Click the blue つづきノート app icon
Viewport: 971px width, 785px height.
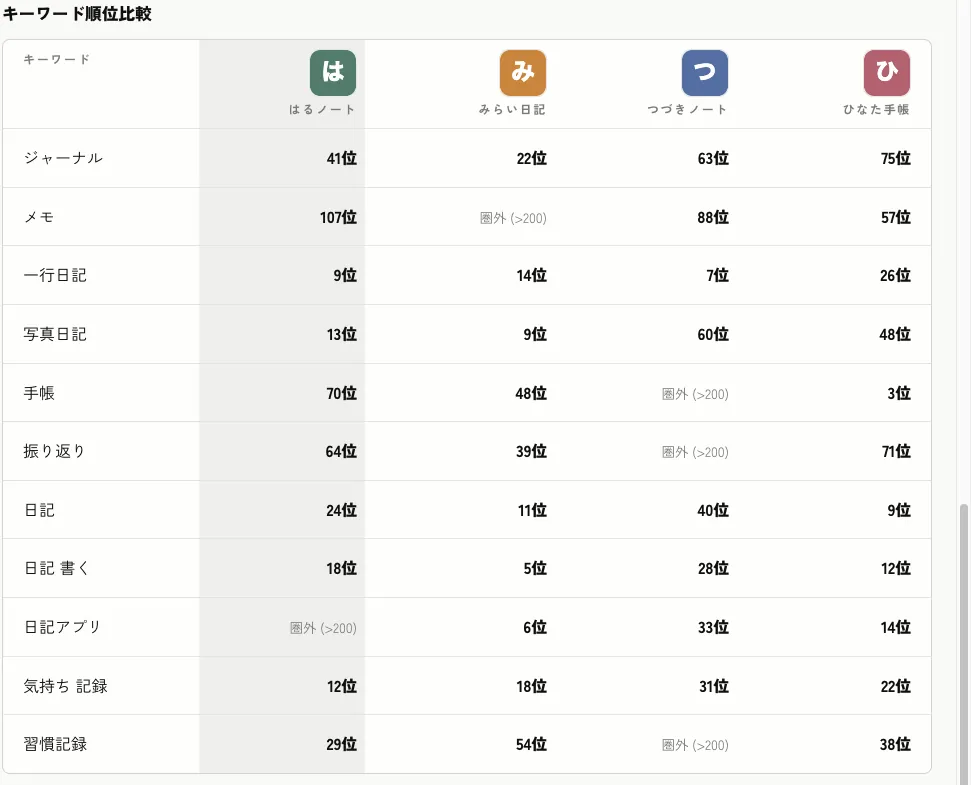(x=705, y=73)
